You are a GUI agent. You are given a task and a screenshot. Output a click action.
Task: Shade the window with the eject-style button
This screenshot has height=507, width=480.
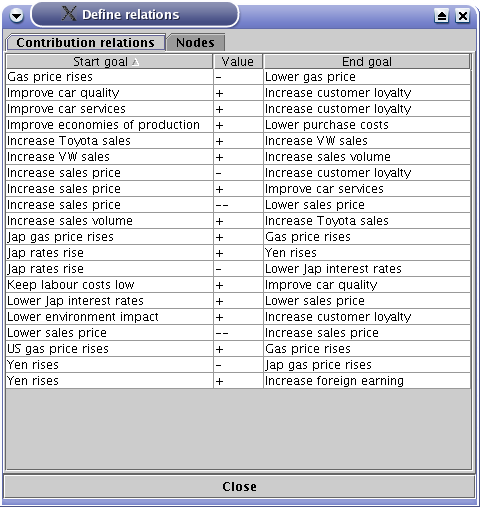pos(442,16)
